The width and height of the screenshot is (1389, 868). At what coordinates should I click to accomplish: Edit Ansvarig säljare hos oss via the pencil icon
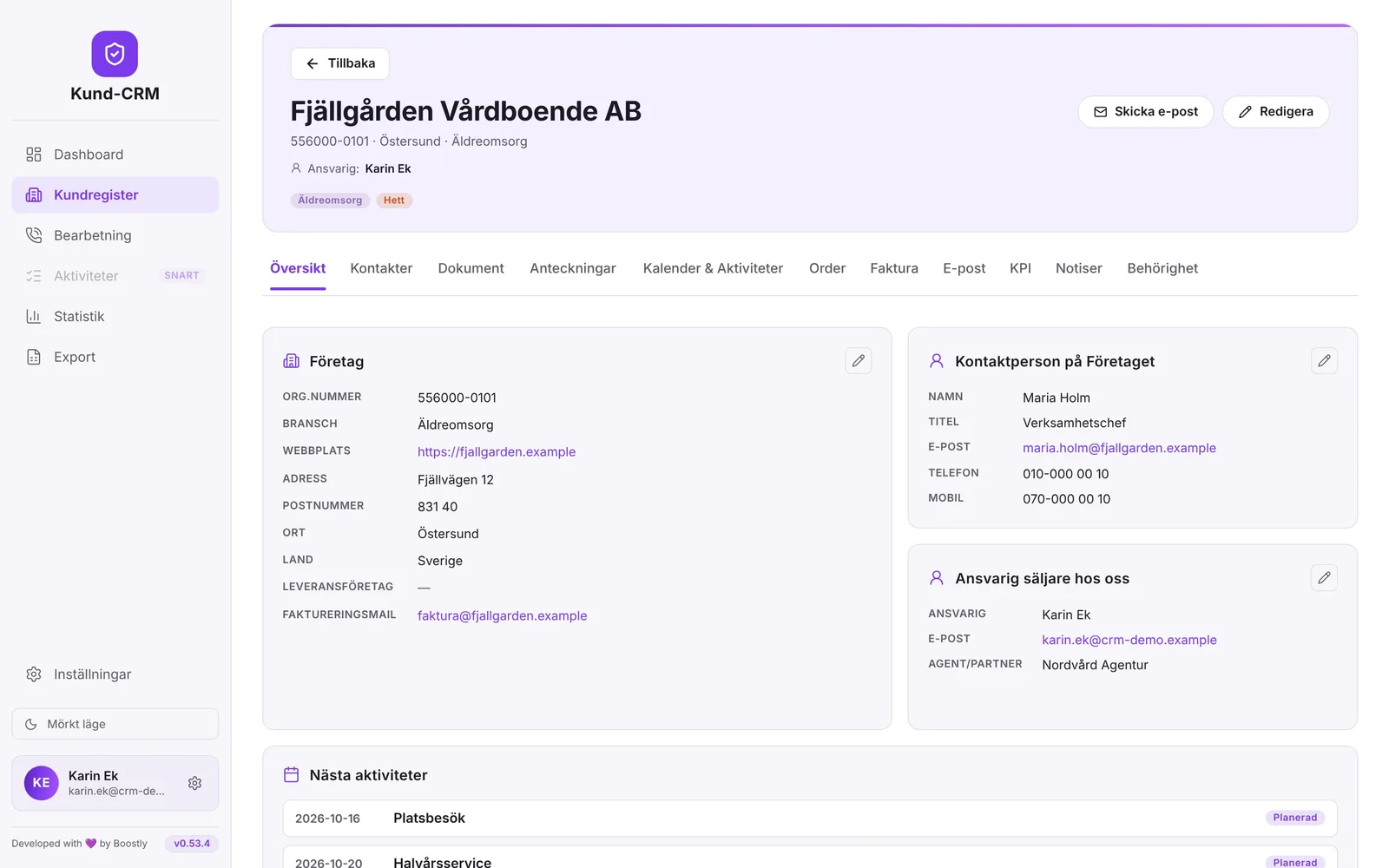1324,578
